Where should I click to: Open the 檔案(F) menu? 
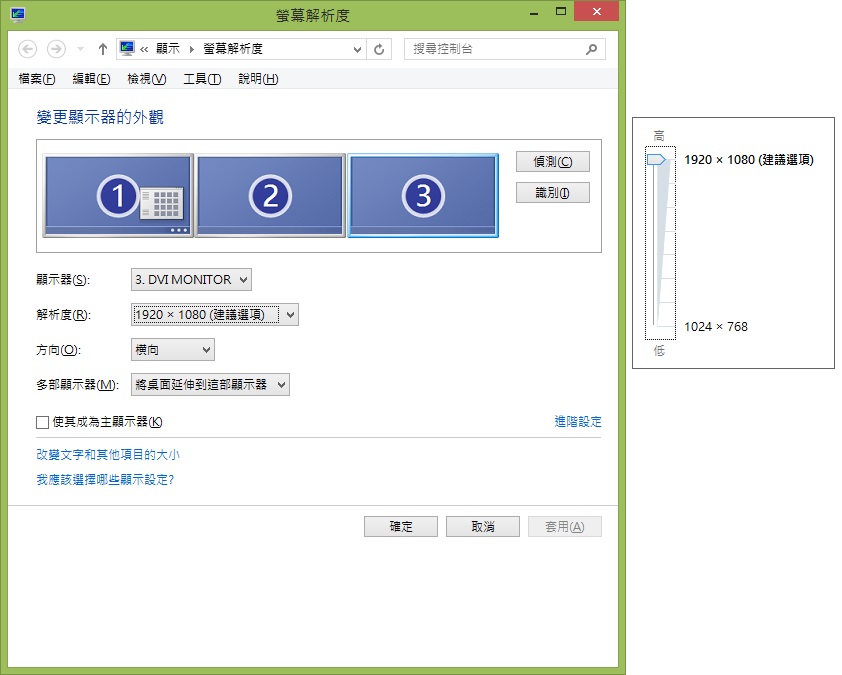[37, 79]
